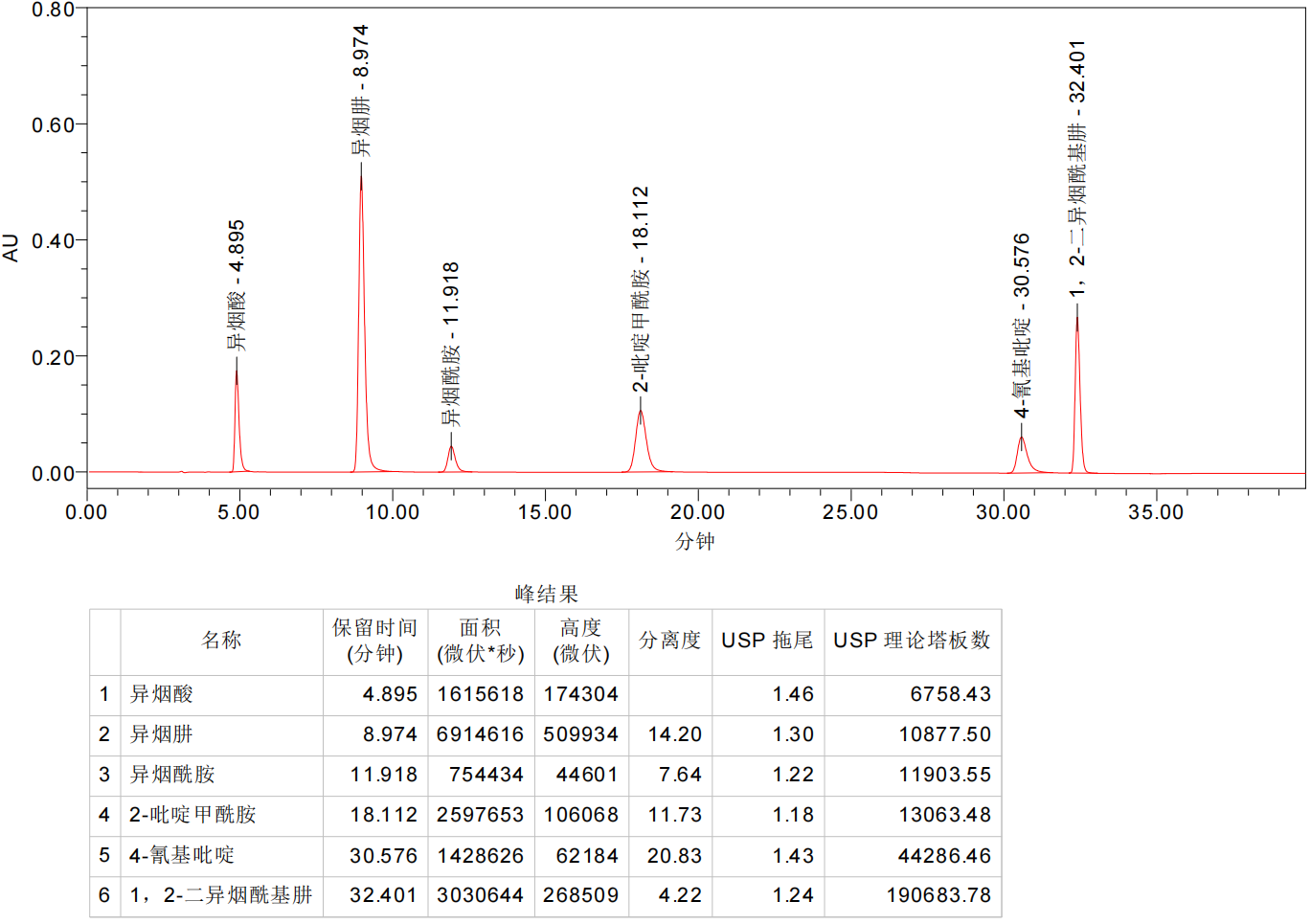This screenshot has height=924, width=1311.
Task: Click the 高度 (微伏) column header
Action: tap(580, 641)
